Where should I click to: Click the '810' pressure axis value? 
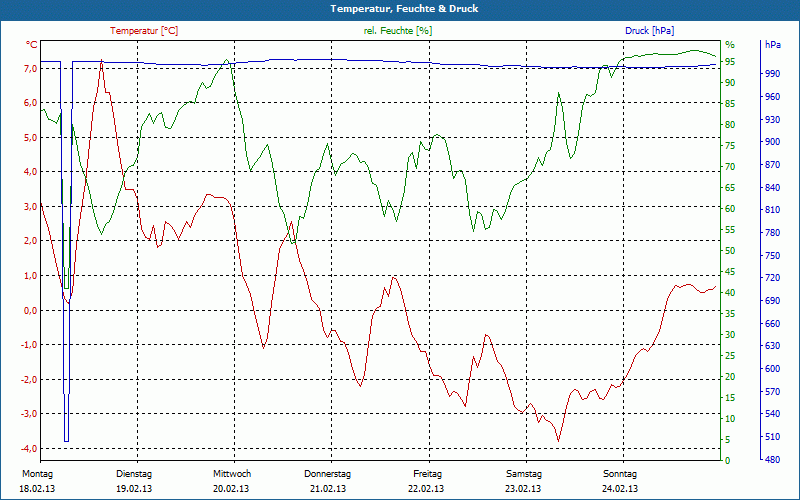(x=772, y=210)
